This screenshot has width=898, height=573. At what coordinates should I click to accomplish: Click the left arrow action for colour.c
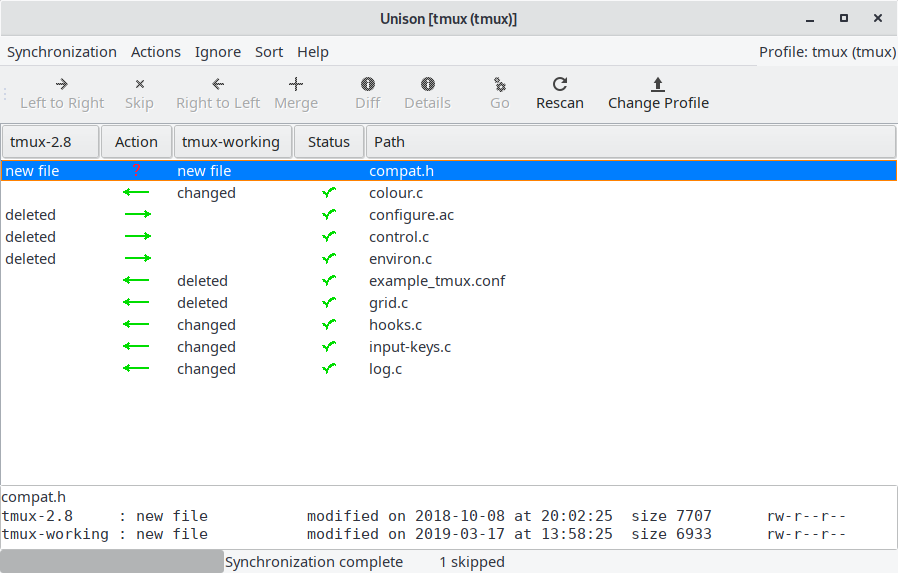click(x=136, y=192)
